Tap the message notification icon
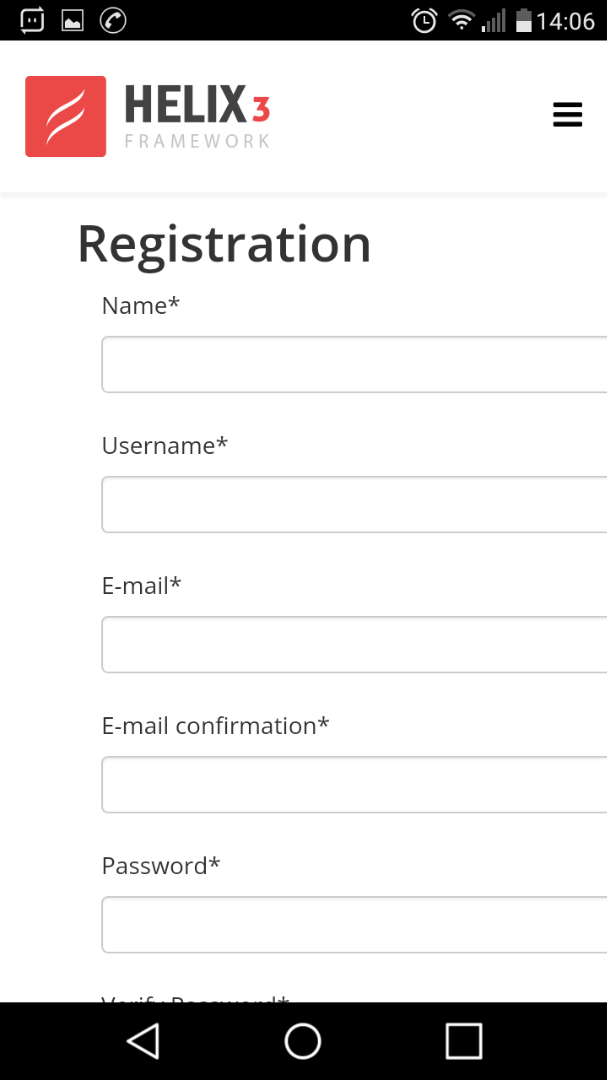607x1080 pixels. [x=32, y=20]
